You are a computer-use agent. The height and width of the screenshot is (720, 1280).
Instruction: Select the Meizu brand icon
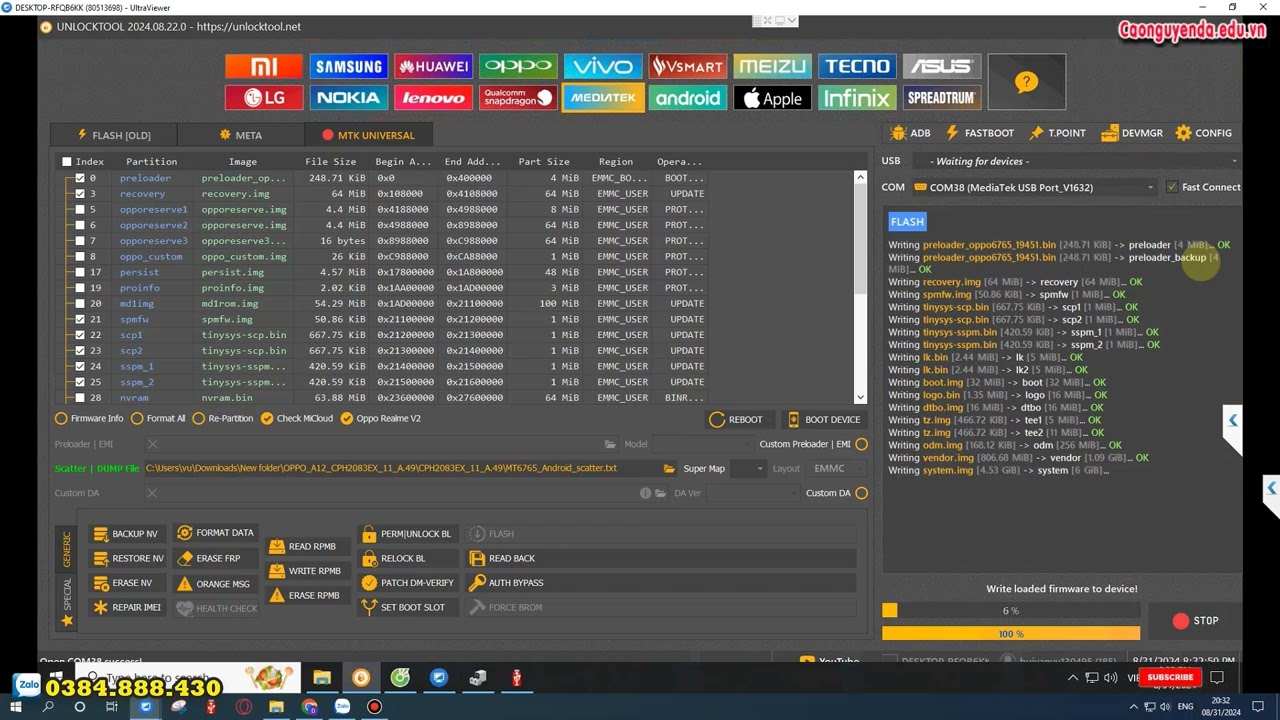(772, 66)
